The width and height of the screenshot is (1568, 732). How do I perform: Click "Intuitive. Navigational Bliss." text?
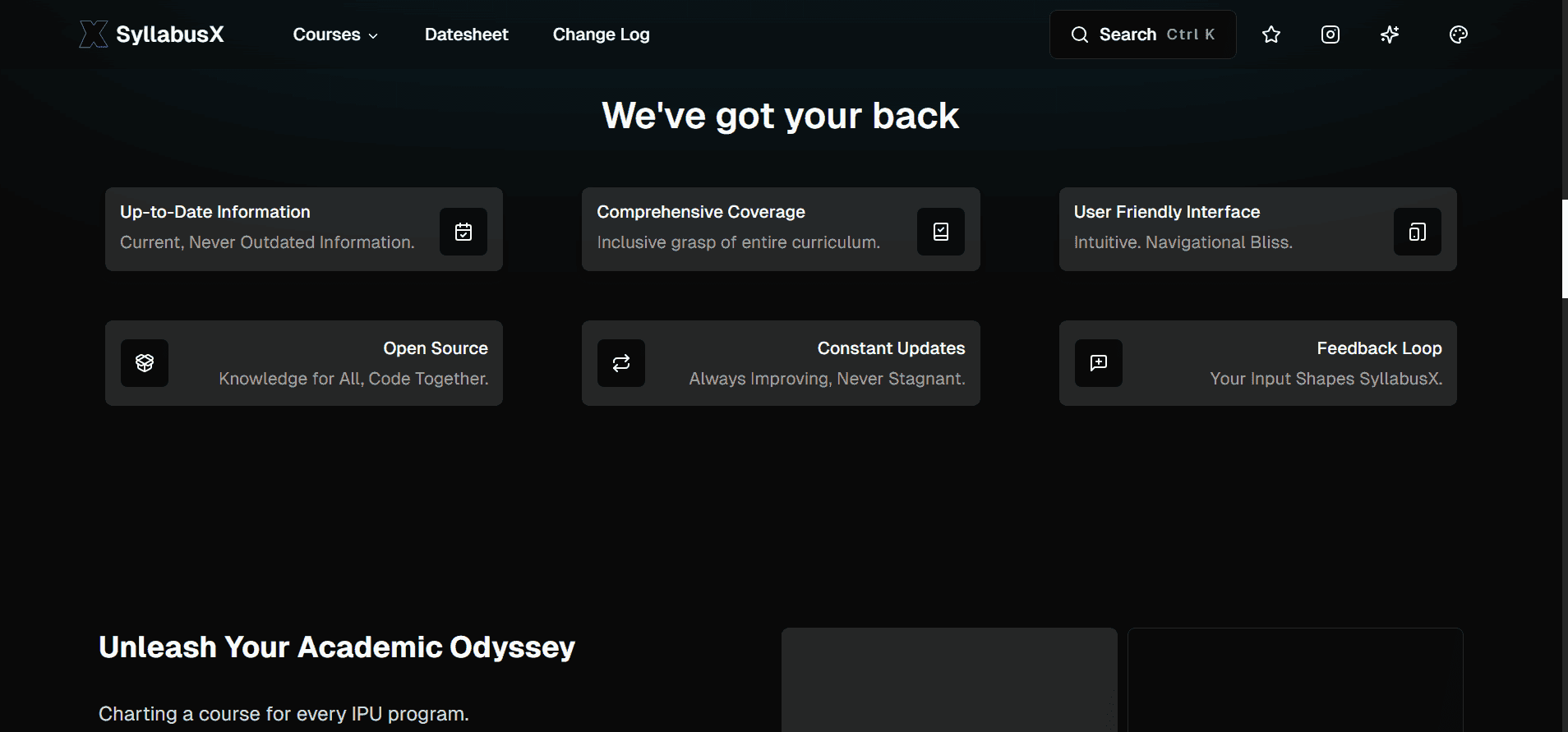pyautogui.click(x=1183, y=242)
